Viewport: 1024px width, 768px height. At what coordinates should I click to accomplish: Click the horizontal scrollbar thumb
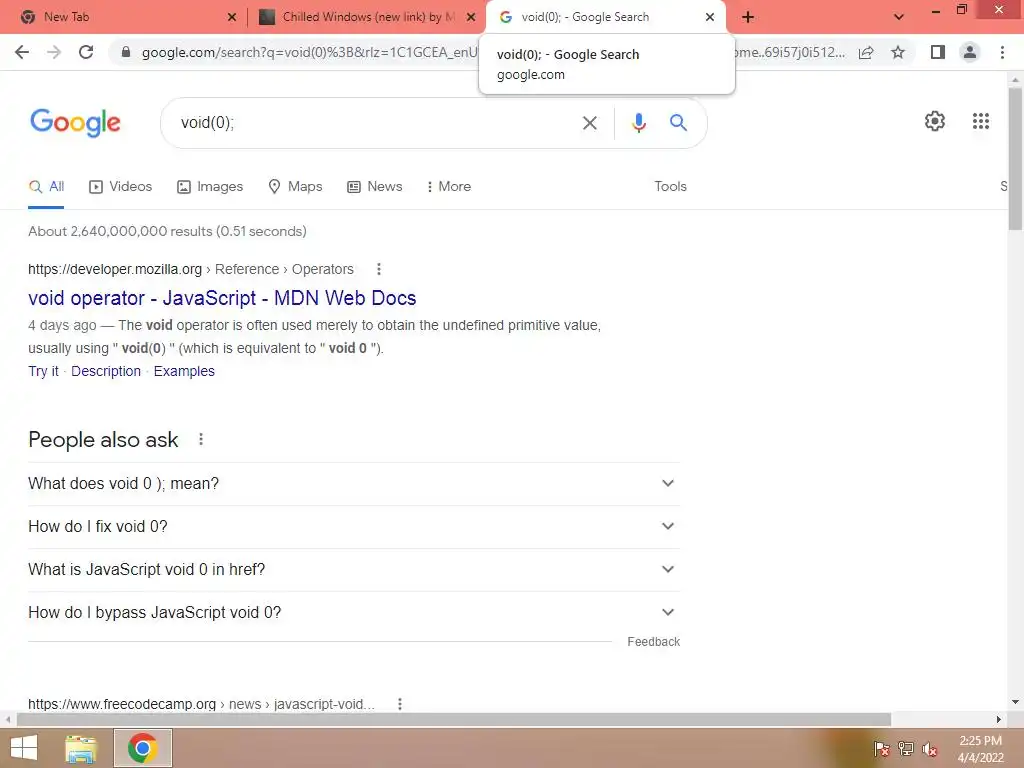[454, 720]
